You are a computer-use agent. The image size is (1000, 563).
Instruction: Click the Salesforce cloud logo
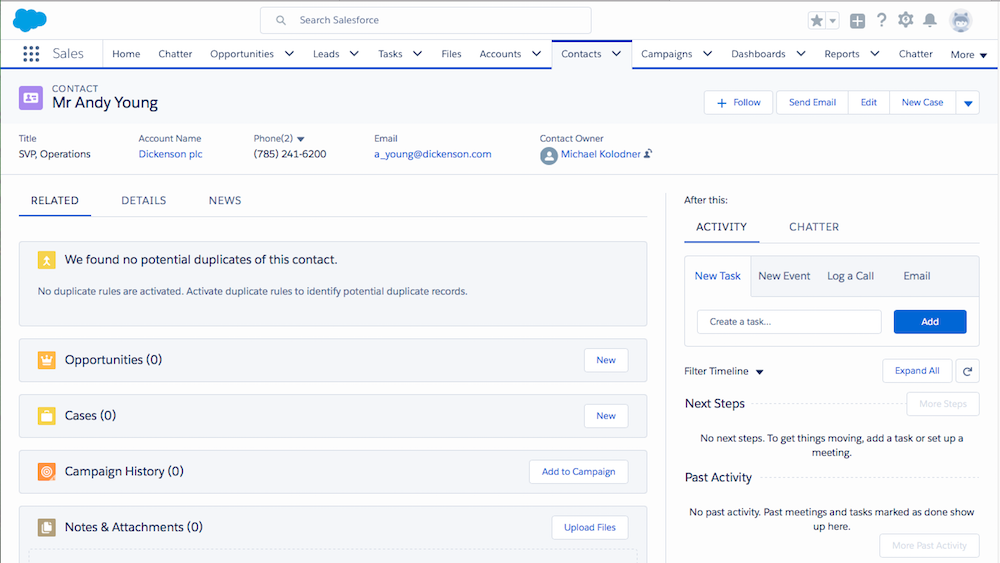29,20
